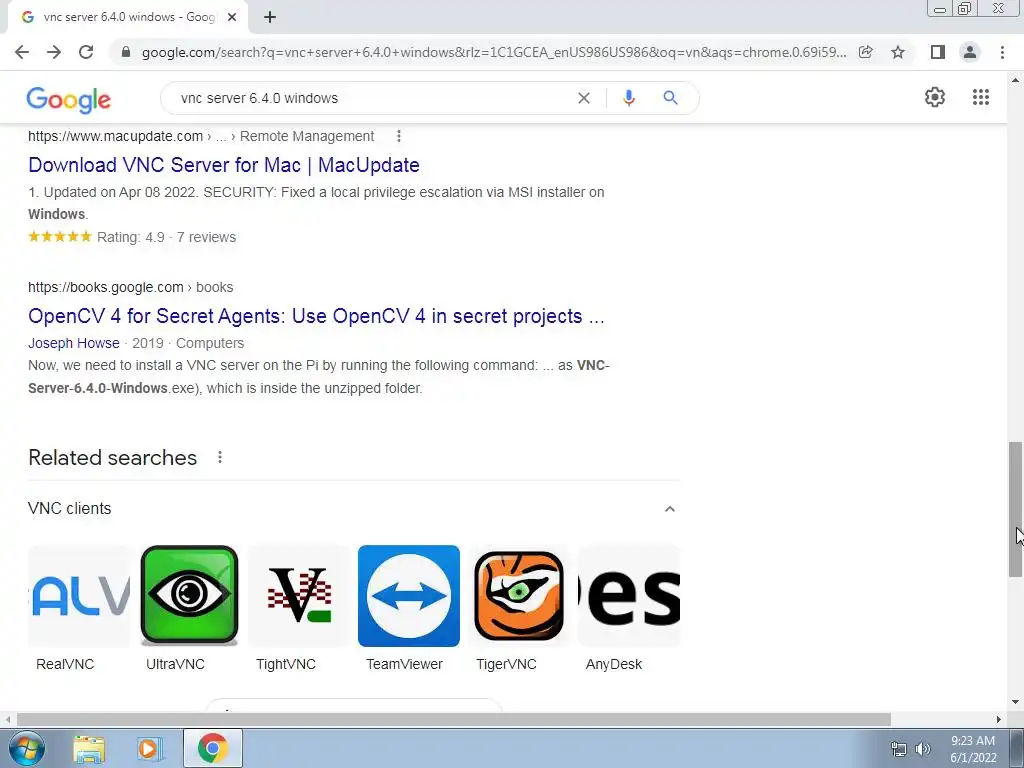
Task: Select the UltraVNC eye icon
Action: (189, 595)
